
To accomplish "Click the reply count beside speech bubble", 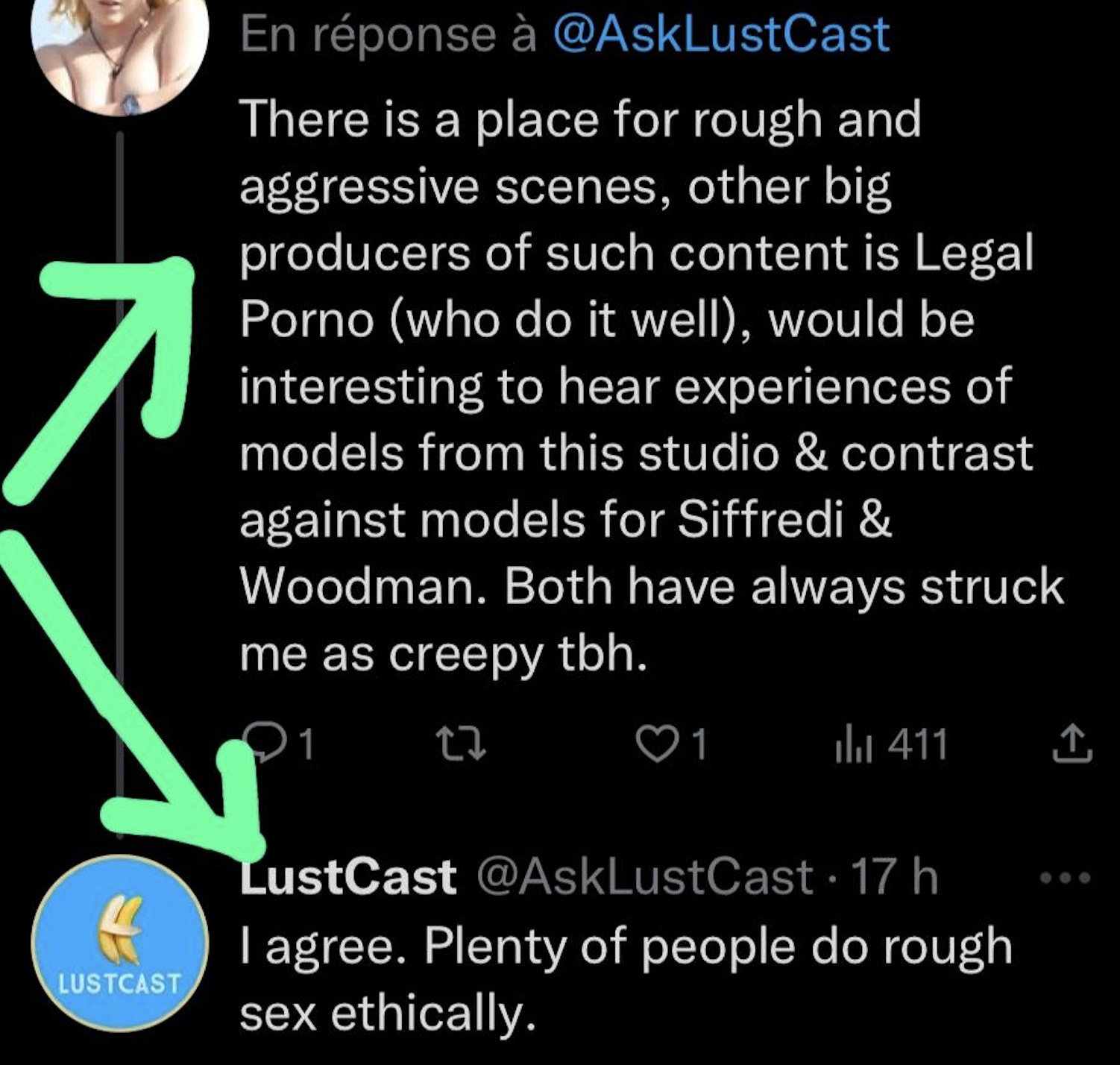I will click(306, 744).
